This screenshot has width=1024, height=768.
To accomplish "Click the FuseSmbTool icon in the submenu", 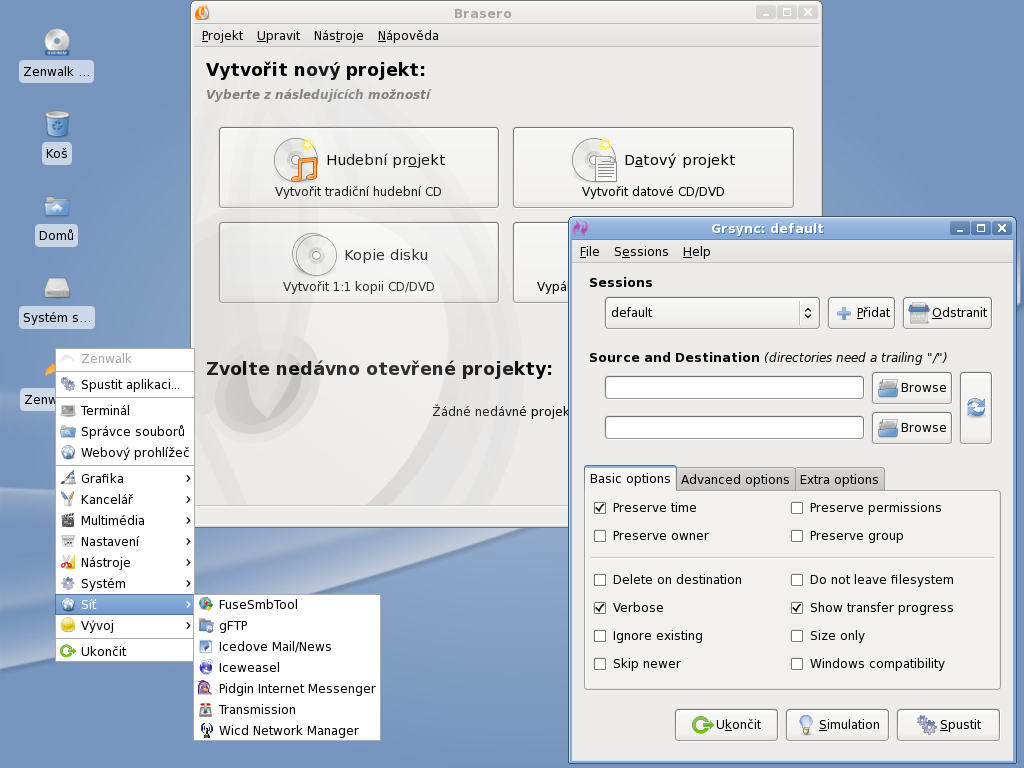I will [x=206, y=605].
